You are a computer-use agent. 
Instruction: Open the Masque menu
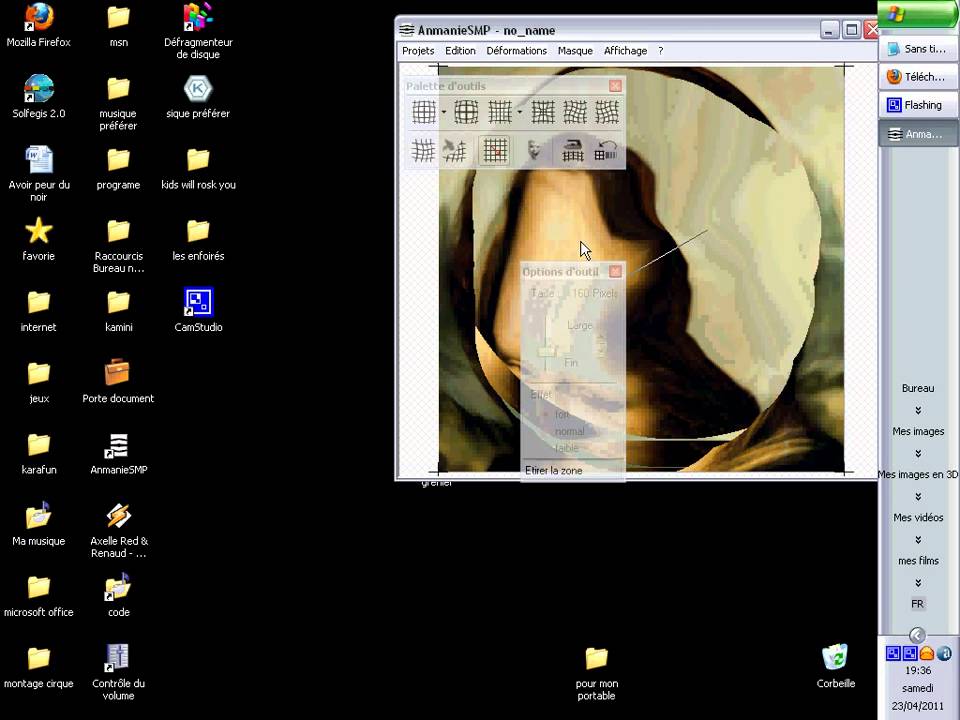[x=575, y=51]
